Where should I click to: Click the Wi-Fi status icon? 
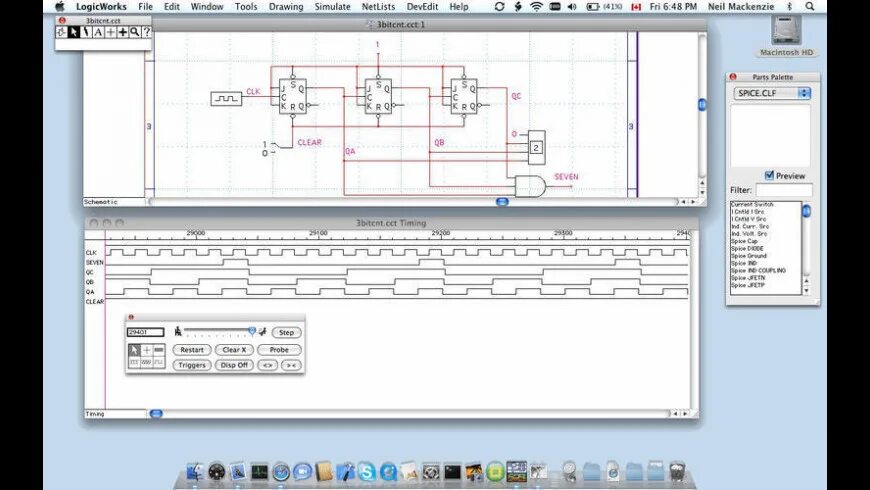[x=536, y=7]
